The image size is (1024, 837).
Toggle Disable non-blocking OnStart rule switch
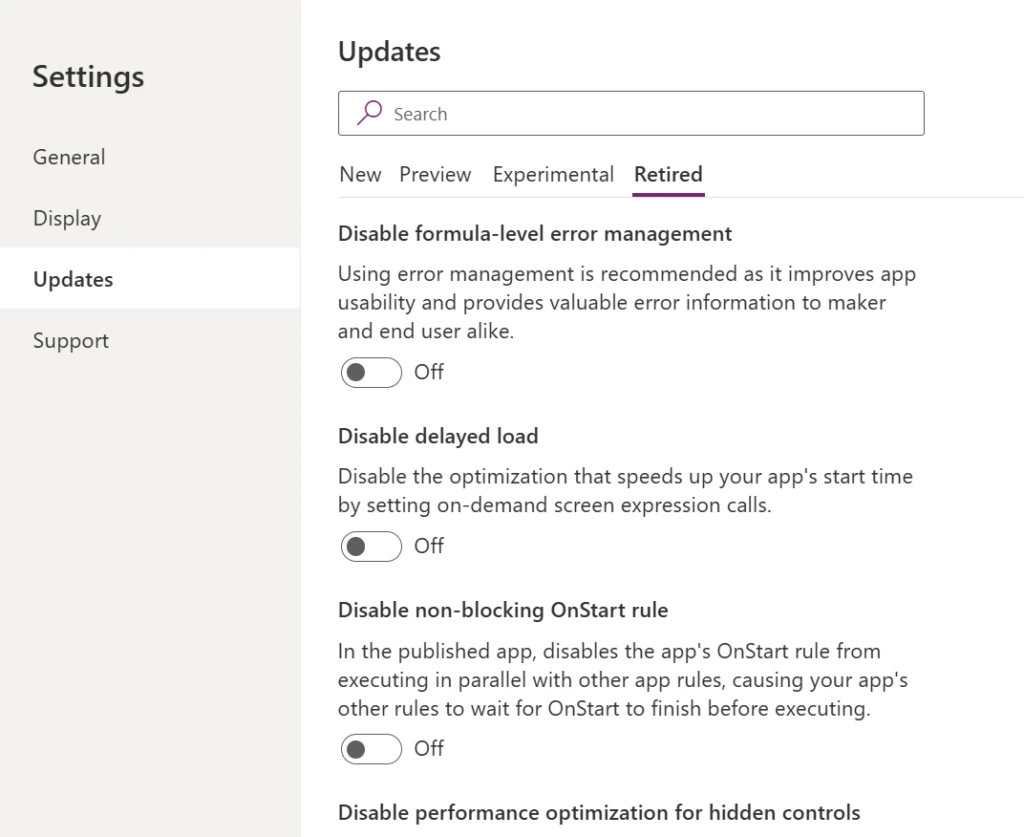click(371, 749)
